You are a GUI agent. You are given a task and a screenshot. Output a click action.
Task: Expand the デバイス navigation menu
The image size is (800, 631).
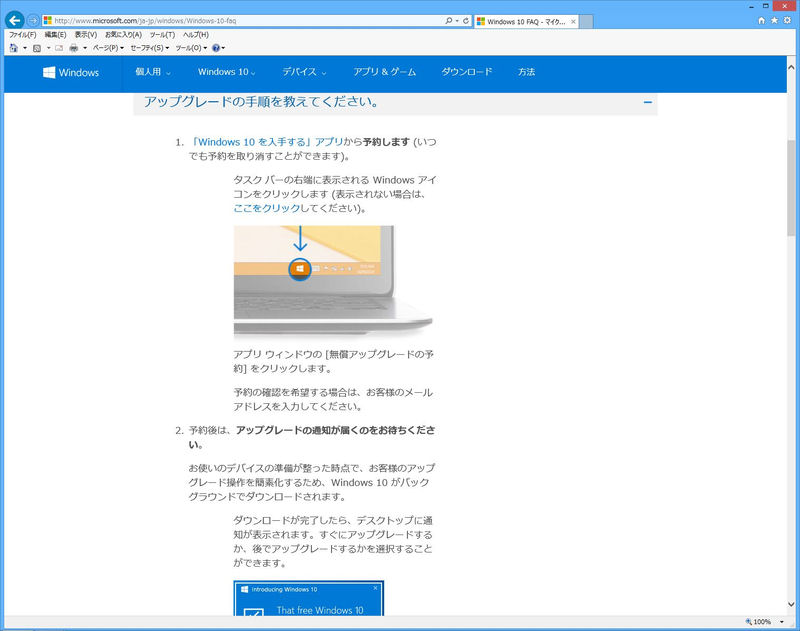305,72
